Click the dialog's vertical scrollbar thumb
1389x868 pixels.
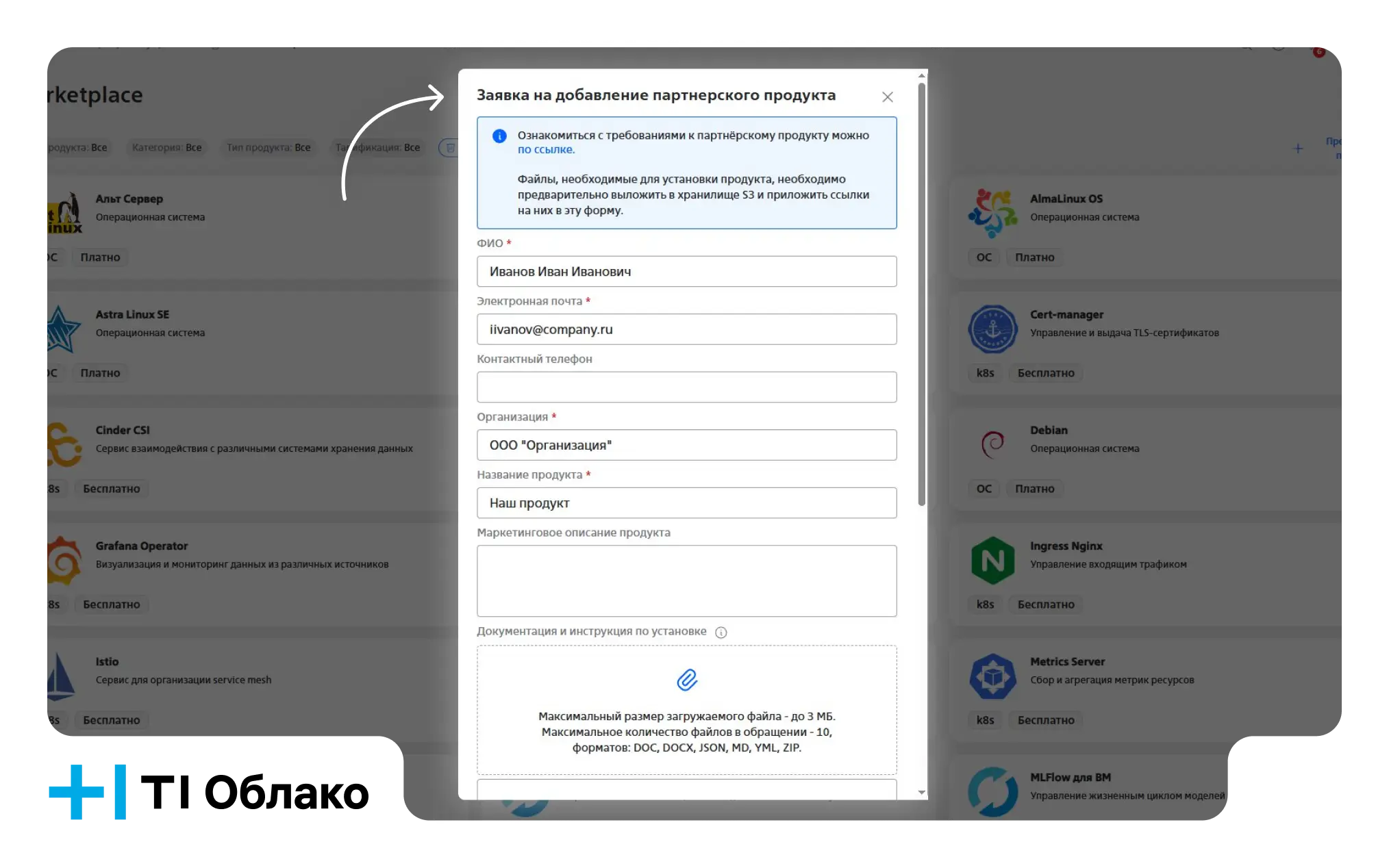click(922, 294)
